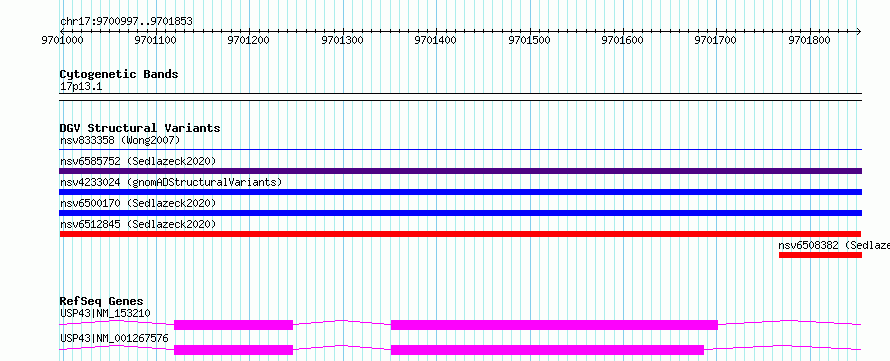Screen dimensions: 890x361
Task: Click the first exon of USP43|NM_153210
Action: pos(233,325)
